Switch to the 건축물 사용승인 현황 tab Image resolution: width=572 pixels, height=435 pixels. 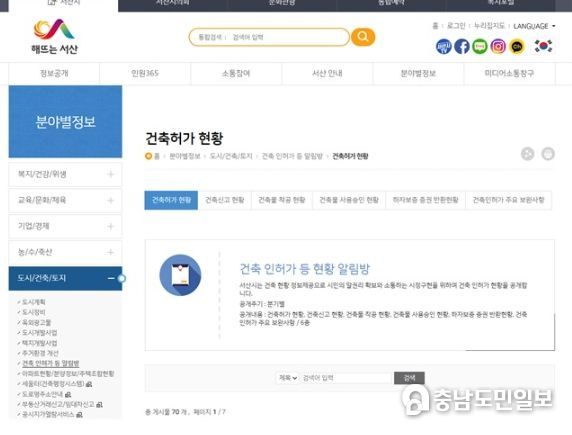(x=349, y=200)
